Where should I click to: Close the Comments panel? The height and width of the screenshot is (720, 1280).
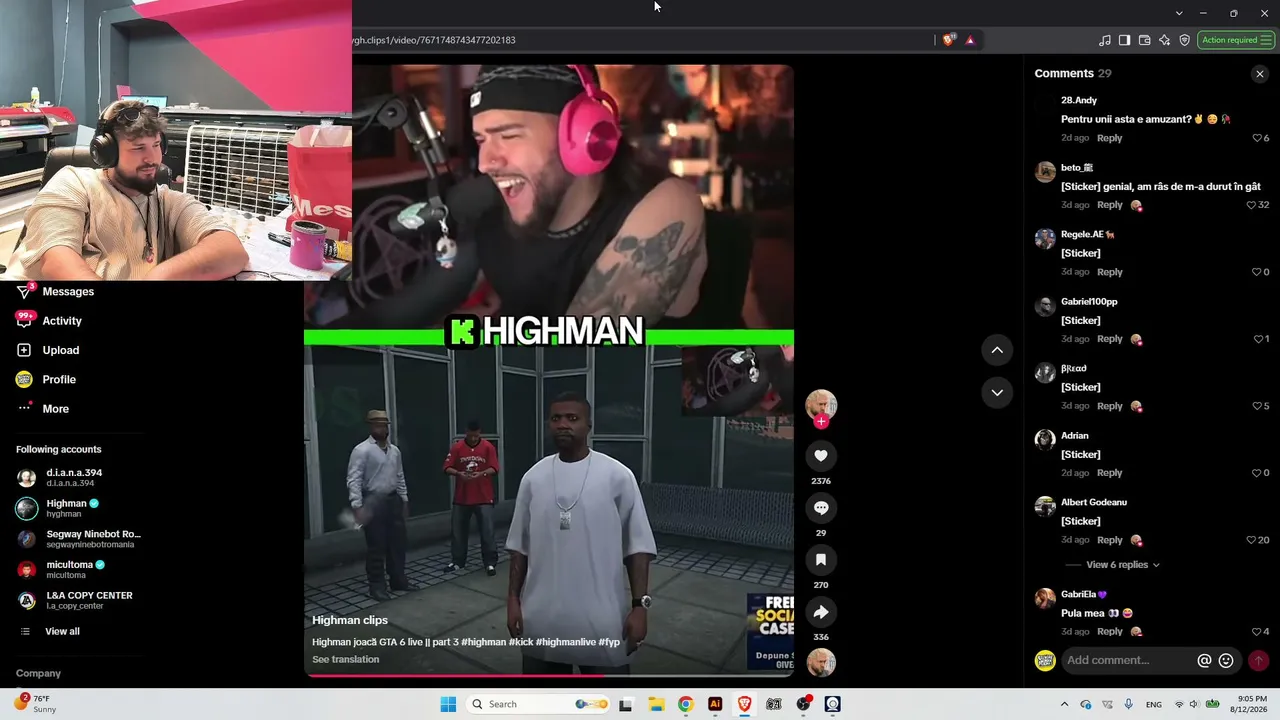tap(1260, 74)
